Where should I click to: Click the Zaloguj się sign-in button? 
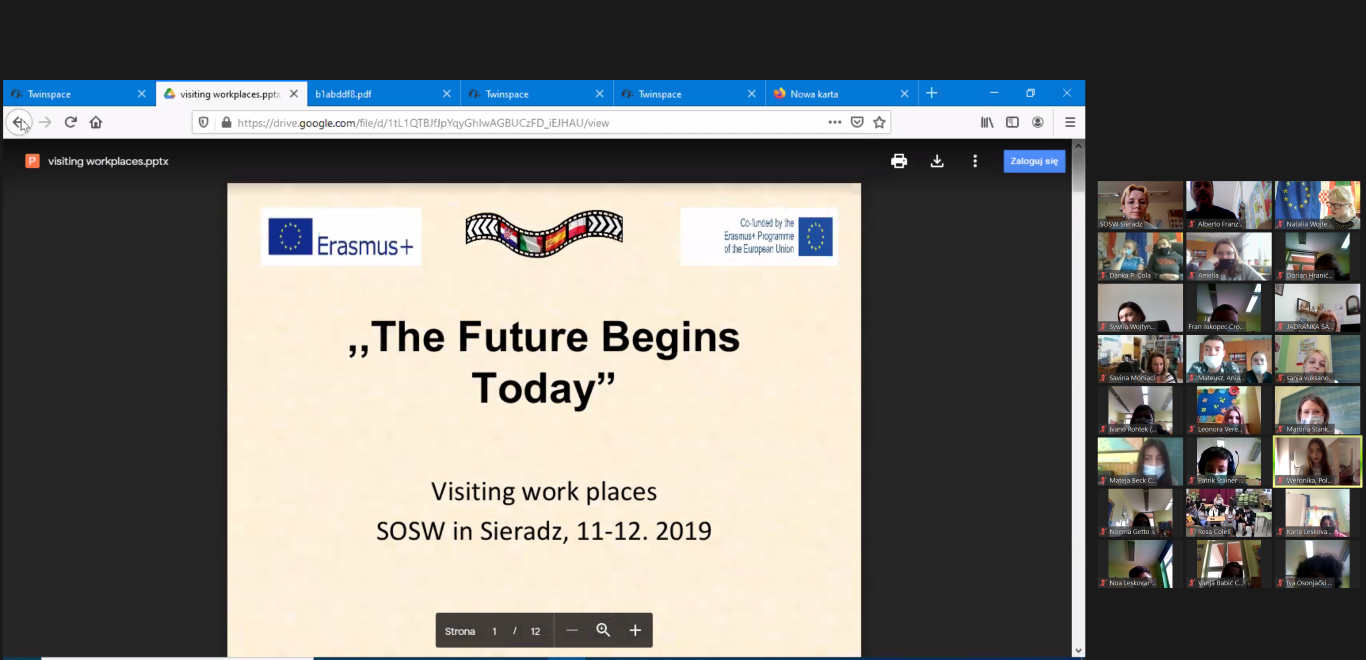[x=1034, y=161]
